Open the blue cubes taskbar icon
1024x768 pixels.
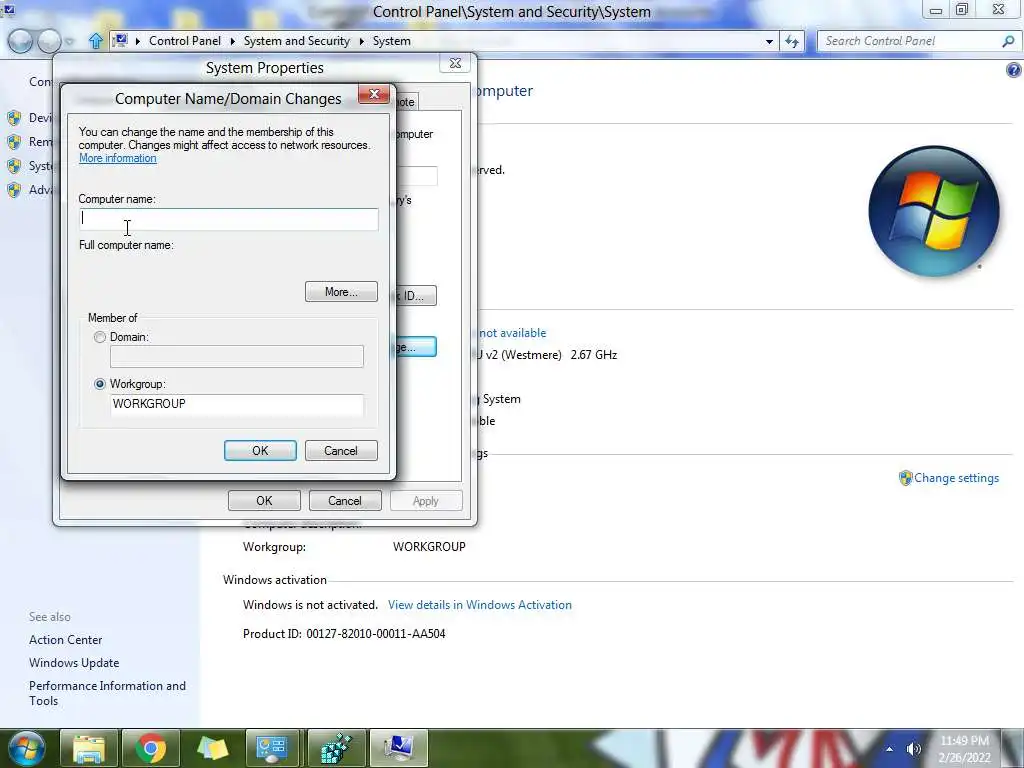[x=336, y=748]
